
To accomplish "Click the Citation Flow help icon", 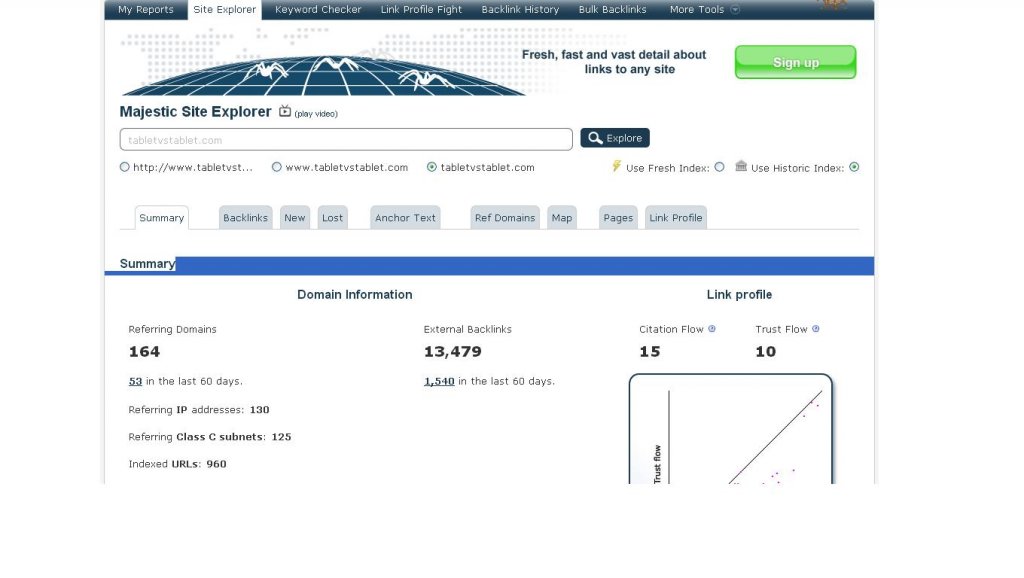I will point(712,329).
